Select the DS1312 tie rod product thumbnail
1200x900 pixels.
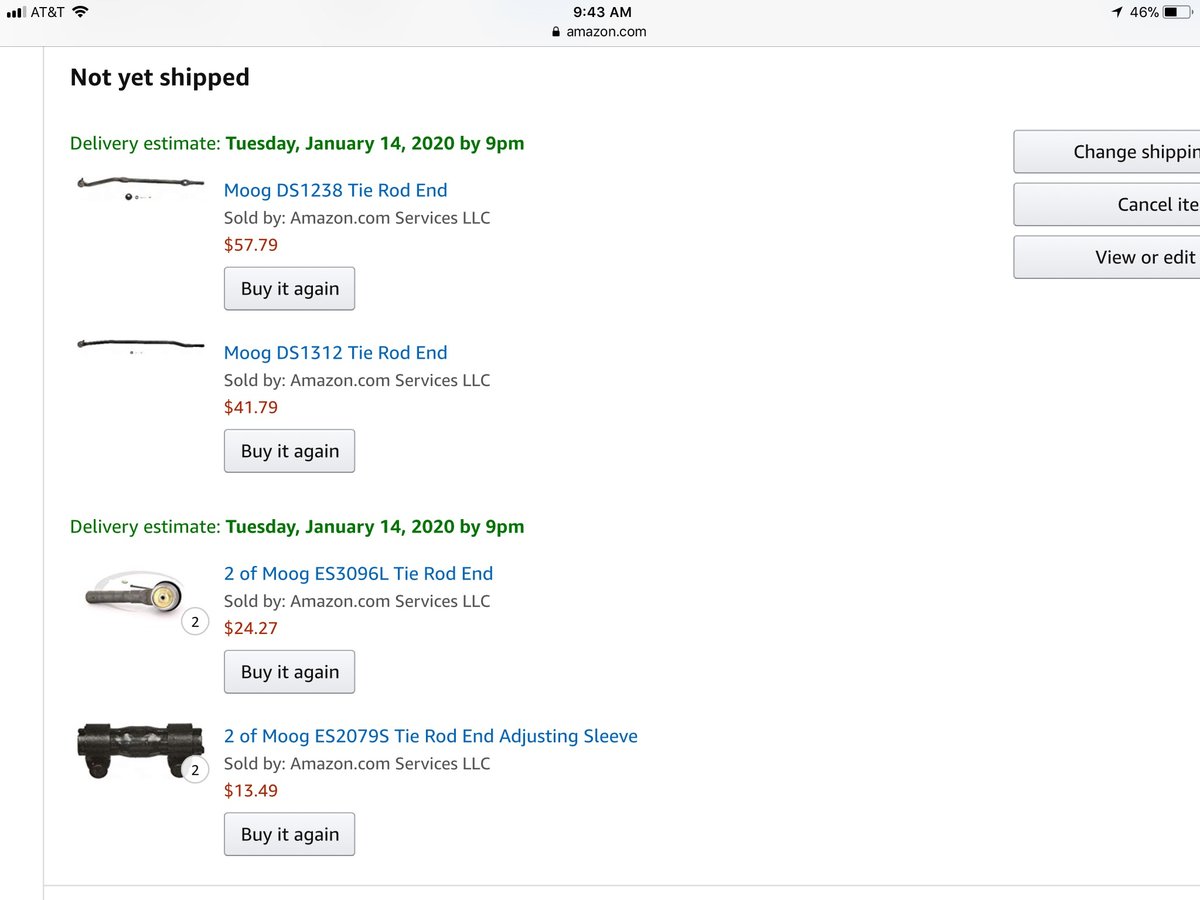(140, 346)
